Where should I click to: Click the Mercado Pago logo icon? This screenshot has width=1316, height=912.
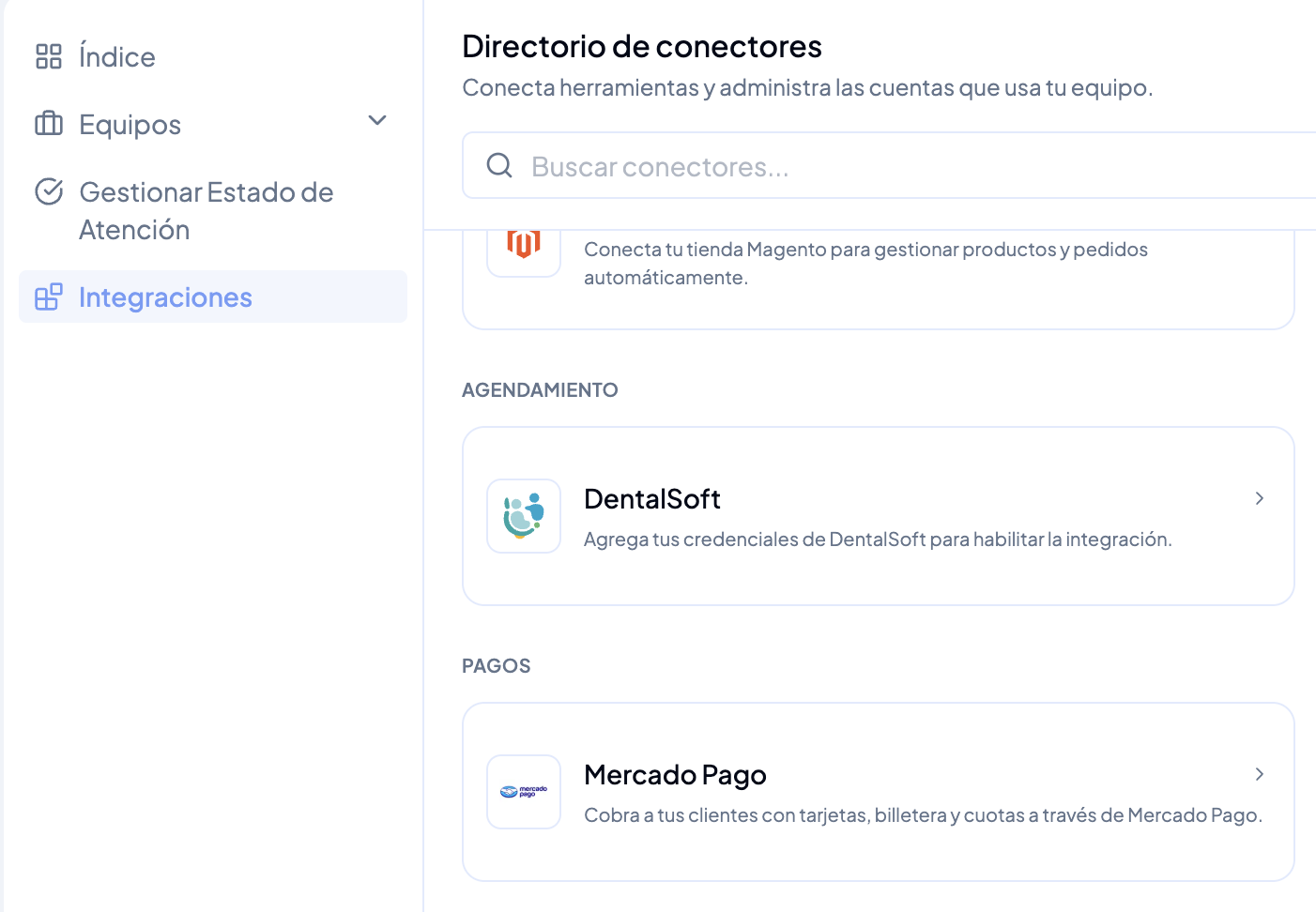coord(524,792)
